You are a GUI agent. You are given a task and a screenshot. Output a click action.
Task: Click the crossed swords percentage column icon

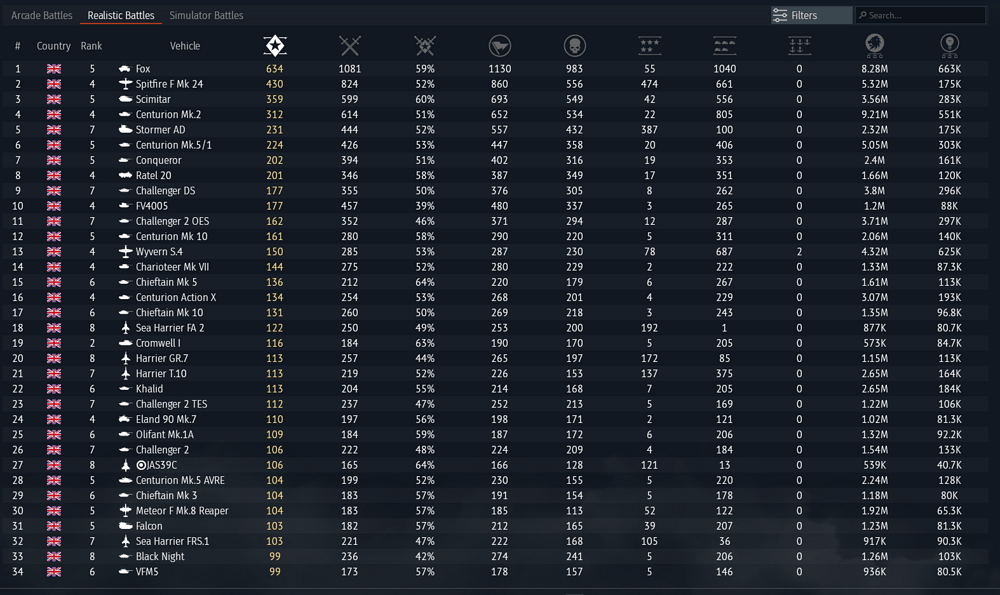click(x=425, y=45)
